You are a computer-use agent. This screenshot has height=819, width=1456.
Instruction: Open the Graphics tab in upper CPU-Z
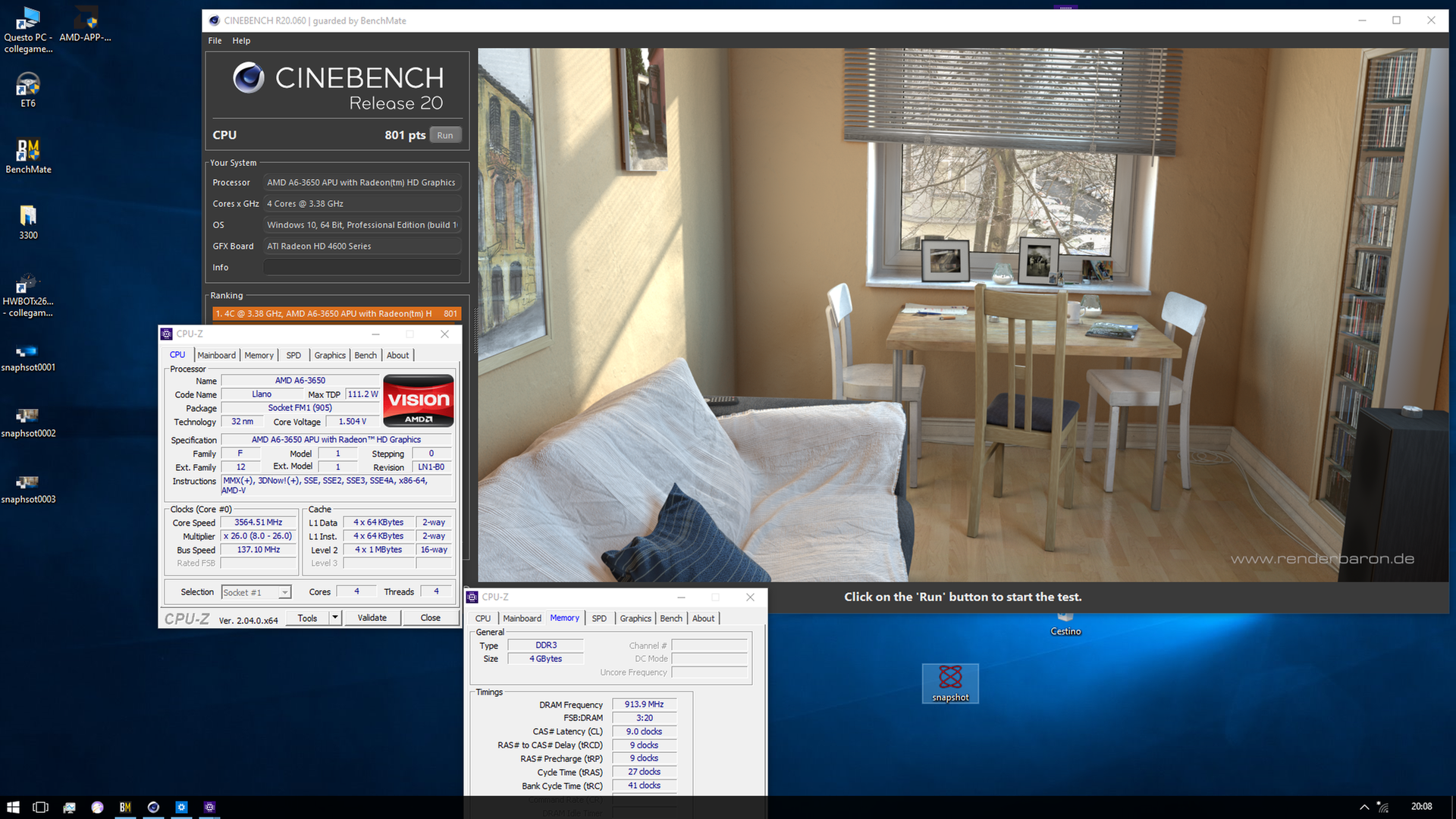coord(330,355)
